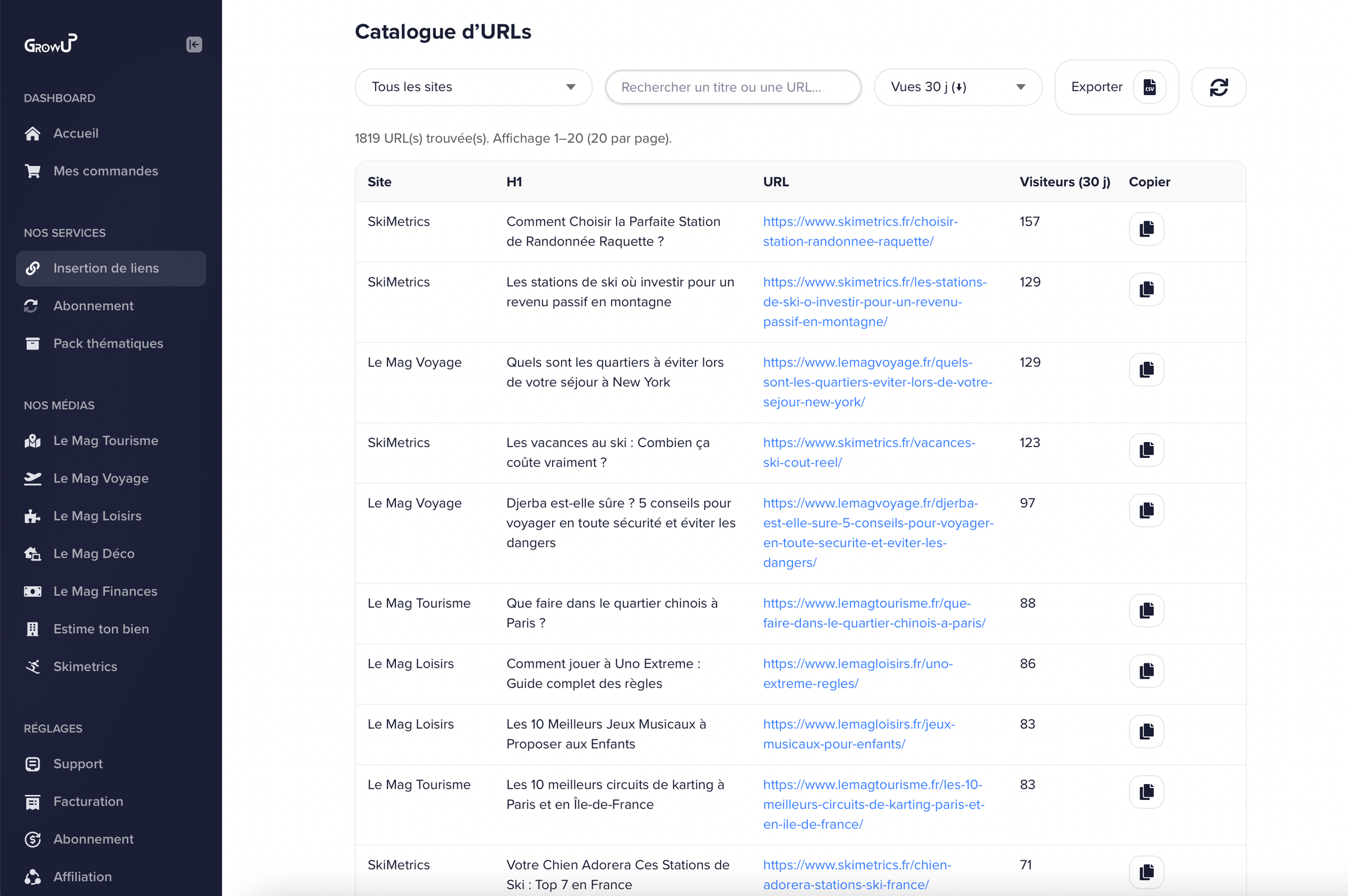Copy the choisir-station-randonnee-raquette URL
This screenshot has height=896, width=1348.
coord(1146,229)
